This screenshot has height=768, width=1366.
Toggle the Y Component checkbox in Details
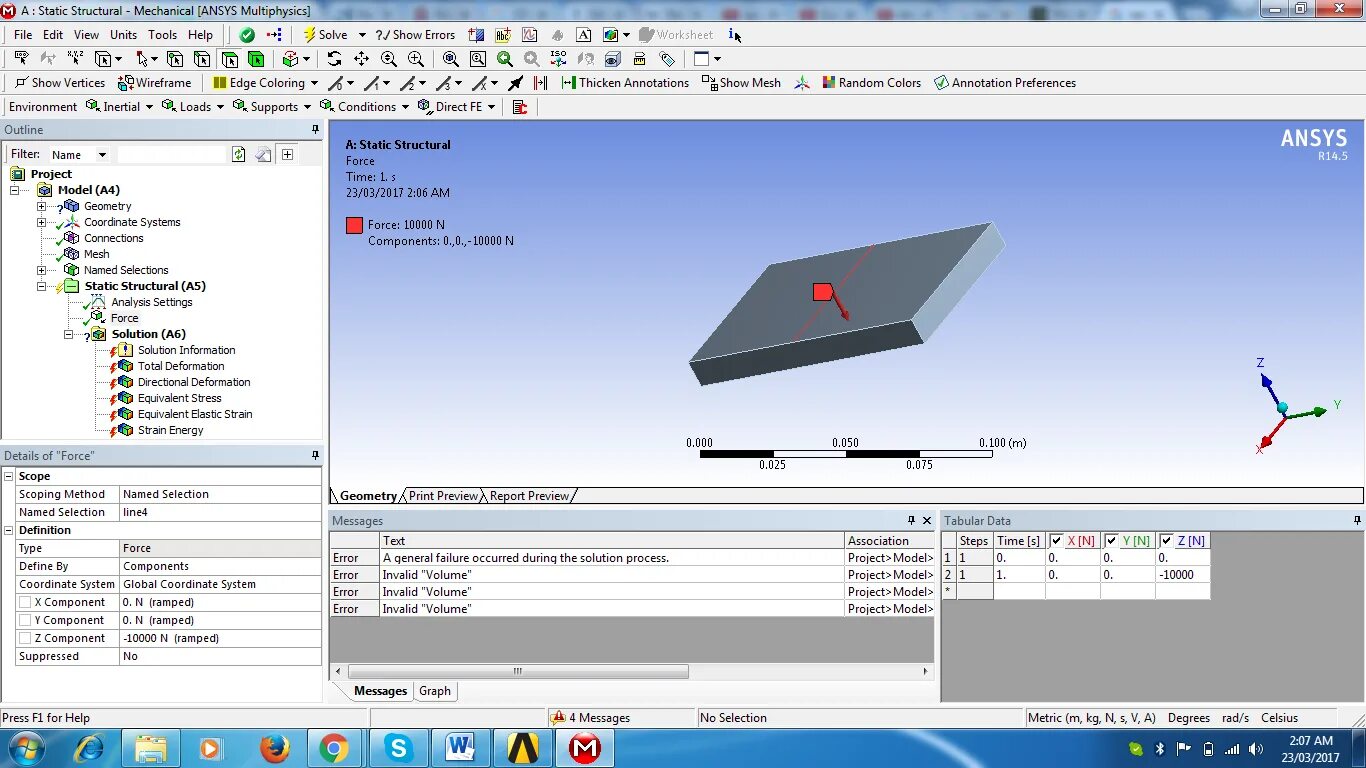pyautogui.click(x=25, y=620)
